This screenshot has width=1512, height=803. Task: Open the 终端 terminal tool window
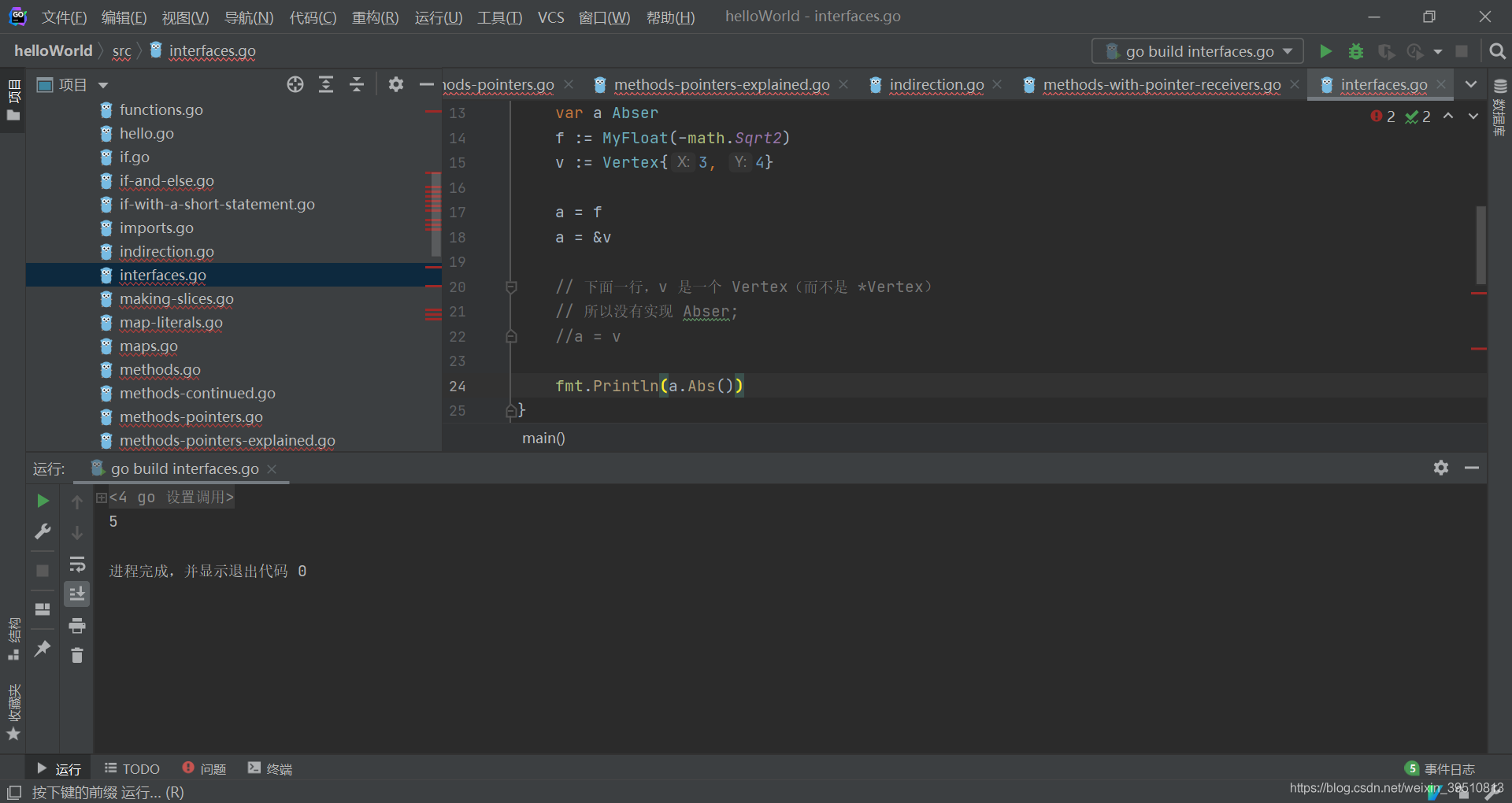[270, 768]
